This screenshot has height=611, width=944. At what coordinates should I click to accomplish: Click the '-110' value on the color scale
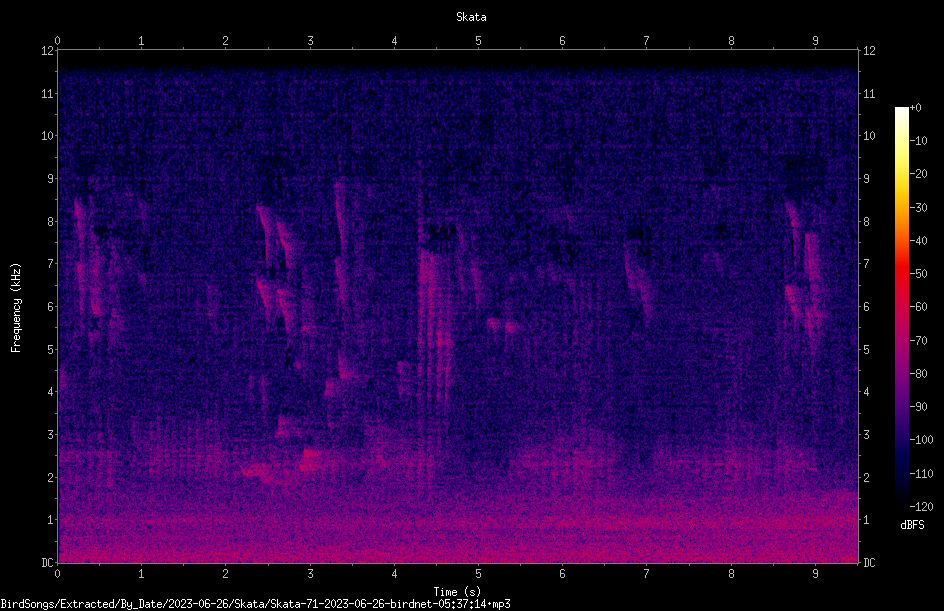pyautogui.click(x=921, y=474)
